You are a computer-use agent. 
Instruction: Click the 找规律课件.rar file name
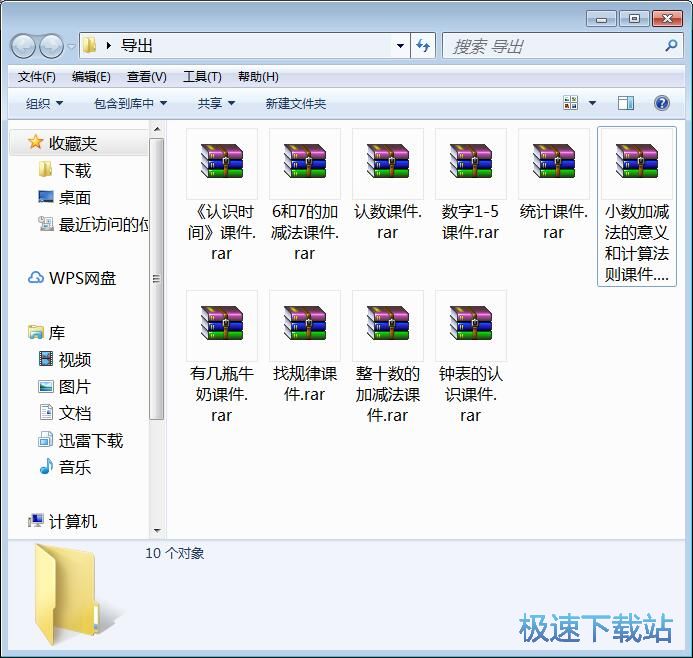pyautogui.click(x=305, y=384)
